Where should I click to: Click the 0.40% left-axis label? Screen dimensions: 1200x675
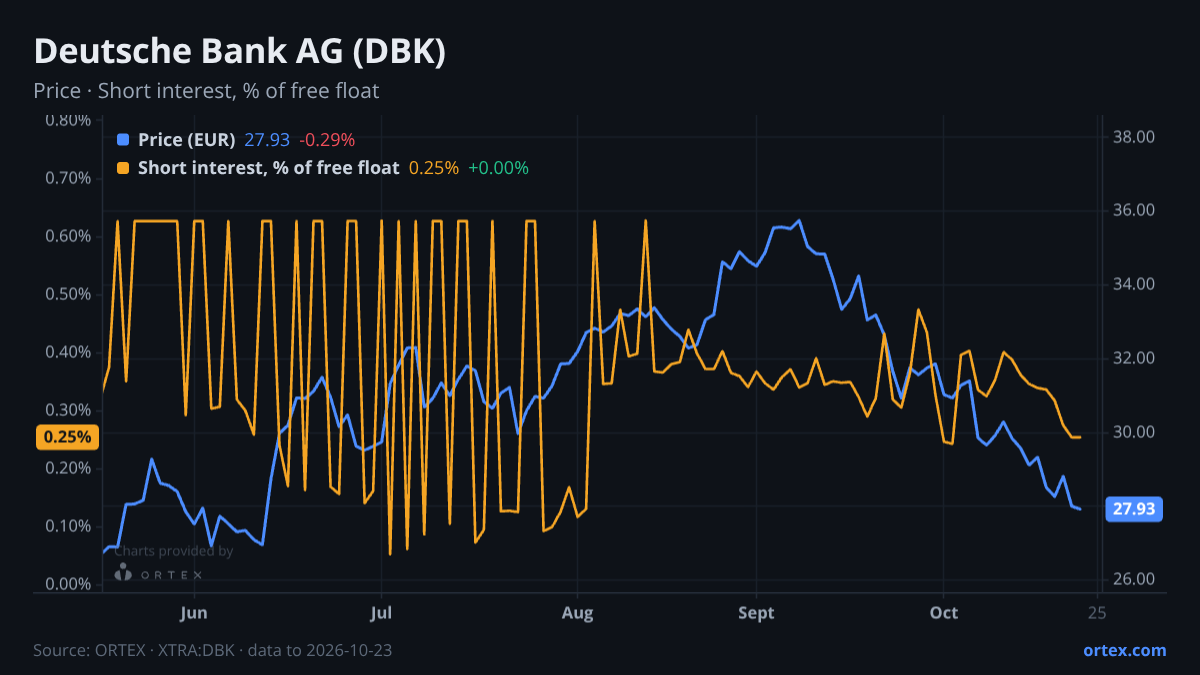tap(68, 352)
